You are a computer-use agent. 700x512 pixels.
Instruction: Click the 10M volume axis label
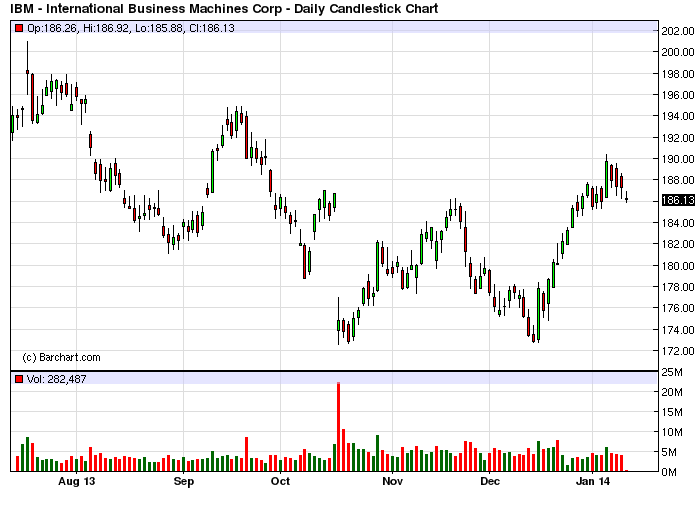click(x=671, y=432)
